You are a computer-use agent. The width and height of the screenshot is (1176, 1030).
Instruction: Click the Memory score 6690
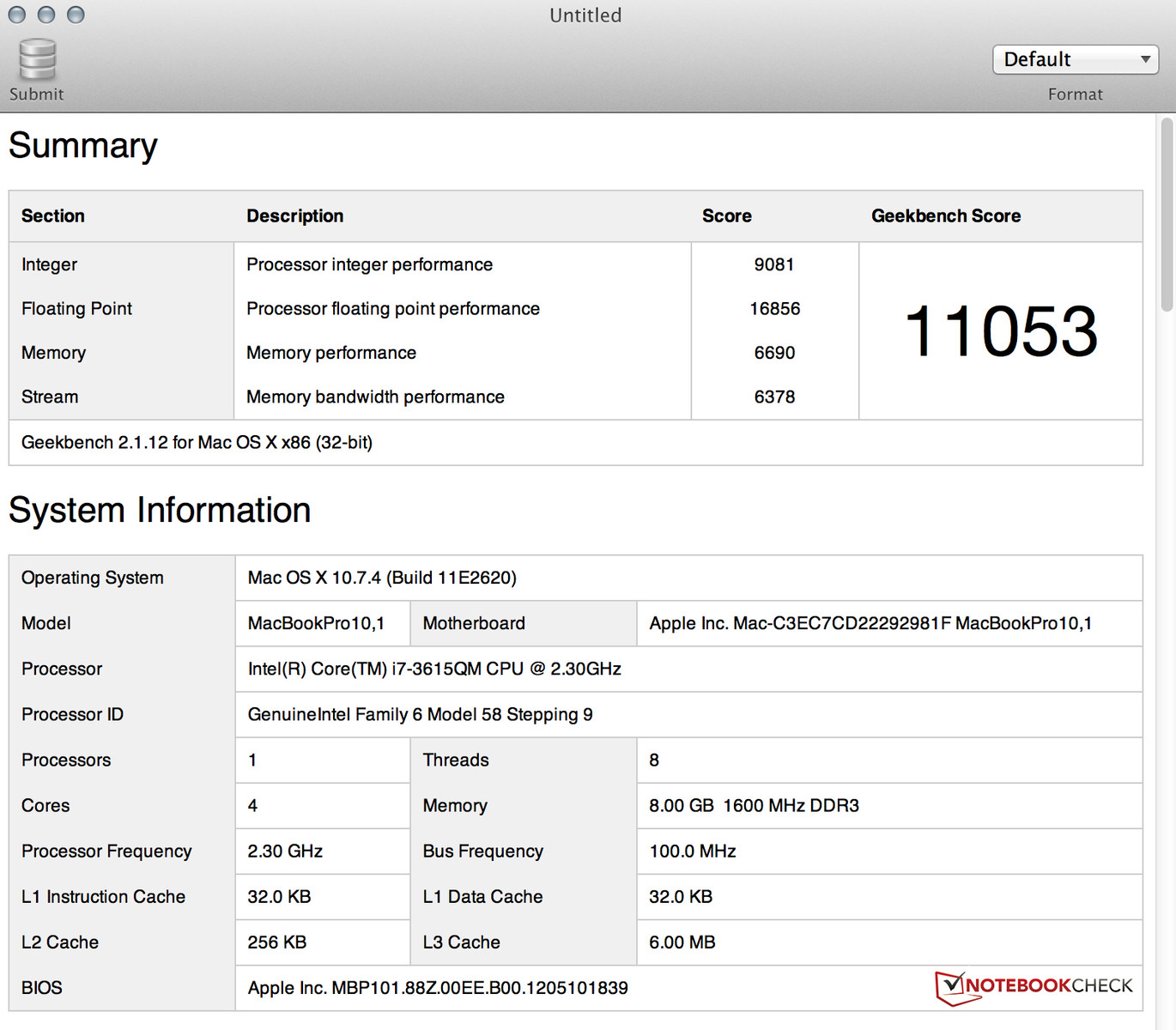(774, 353)
